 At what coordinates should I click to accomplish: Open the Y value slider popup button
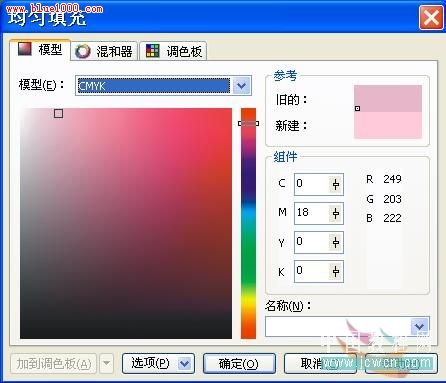[x=336, y=242]
